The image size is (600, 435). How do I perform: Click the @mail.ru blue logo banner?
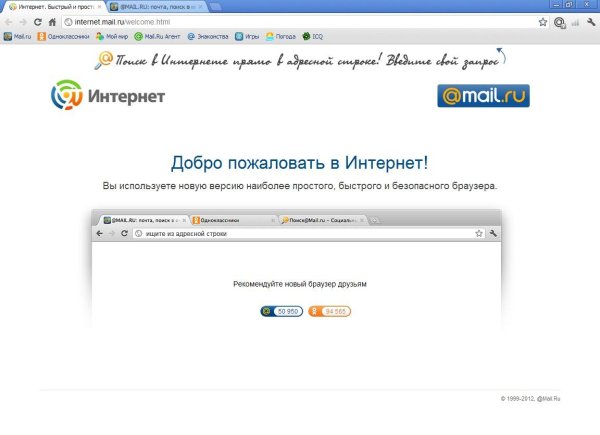click(x=483, y=96)
